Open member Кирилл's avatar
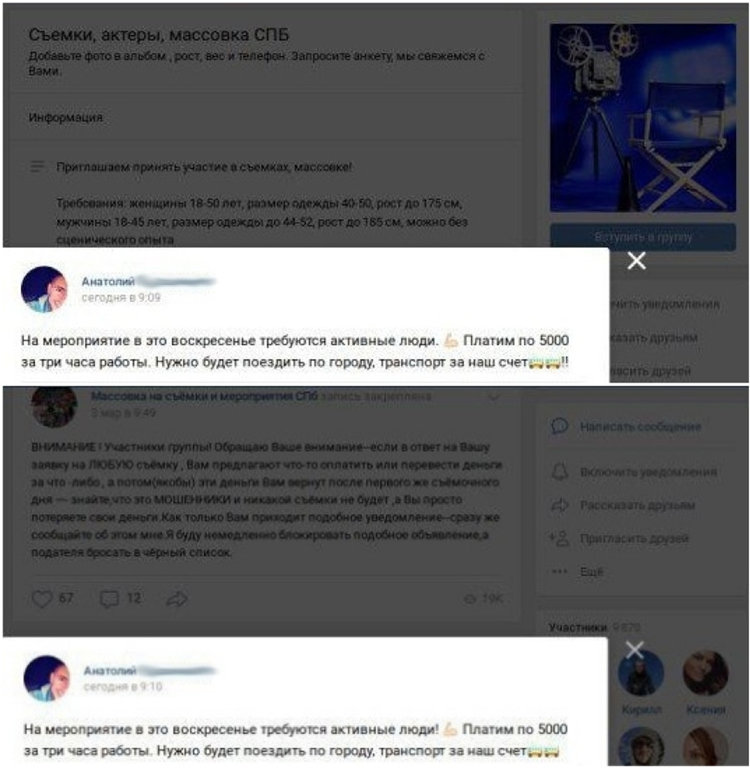Screen dimensions: 750x768 [641, 673]
